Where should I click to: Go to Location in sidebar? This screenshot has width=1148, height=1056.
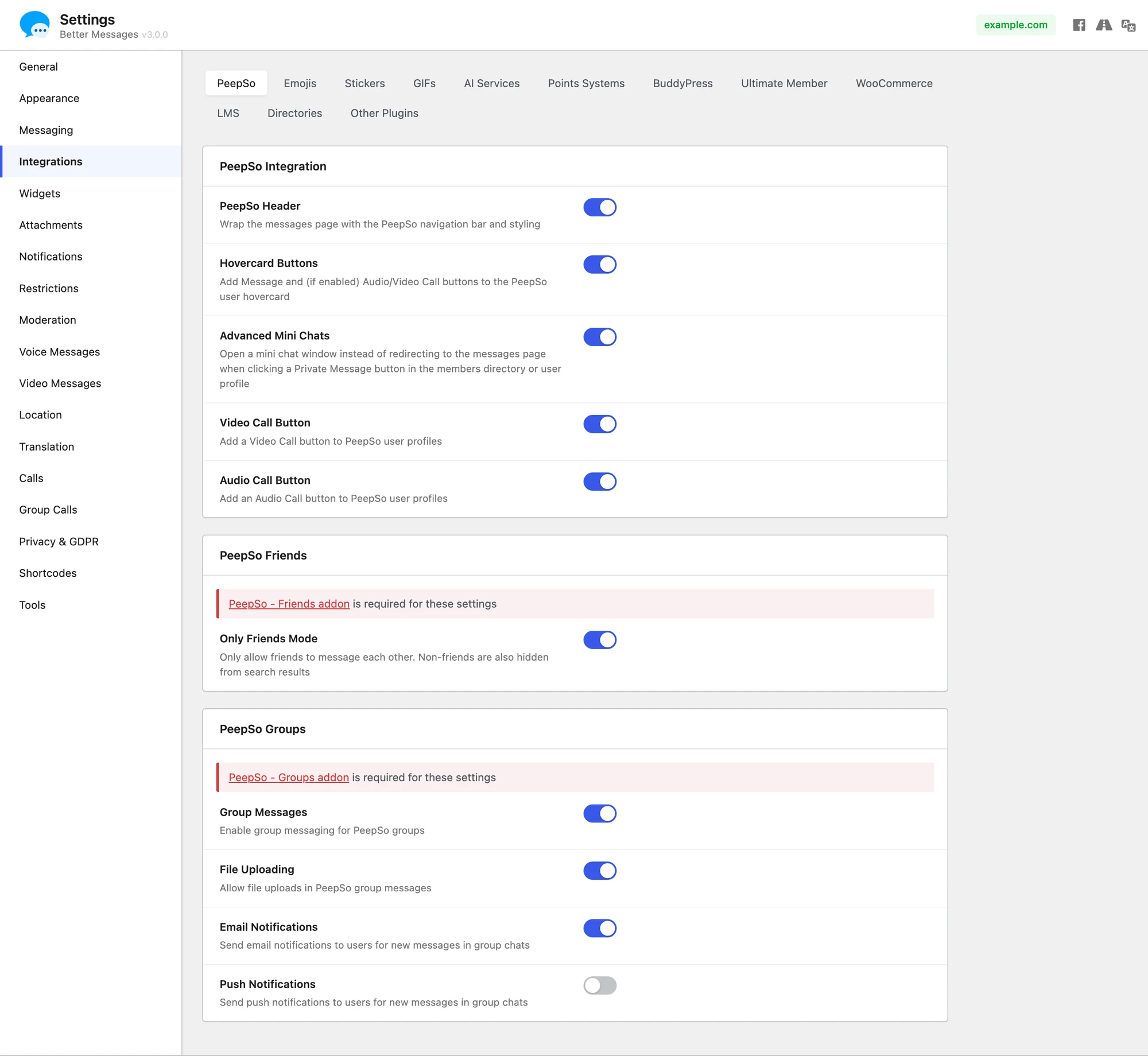point(91,415)
